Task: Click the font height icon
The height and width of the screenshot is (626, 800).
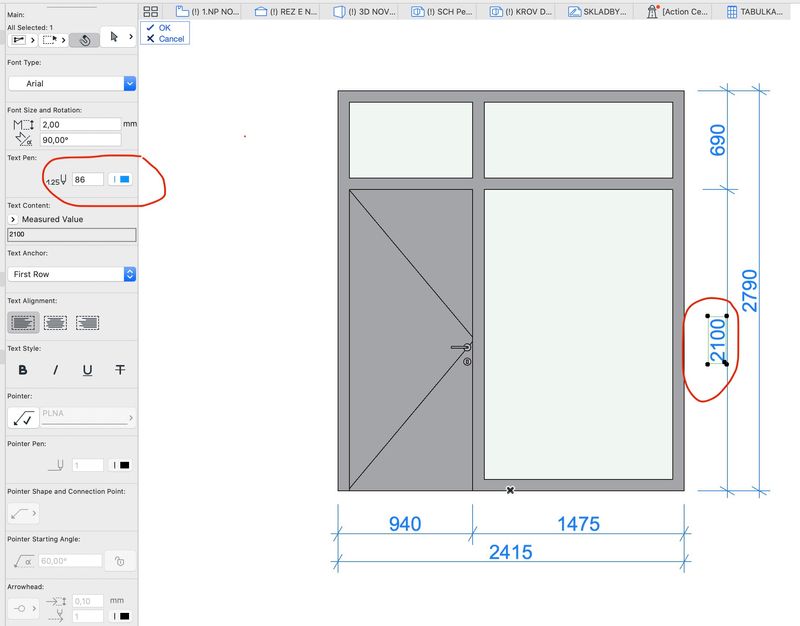Action: tap(23, 124)
